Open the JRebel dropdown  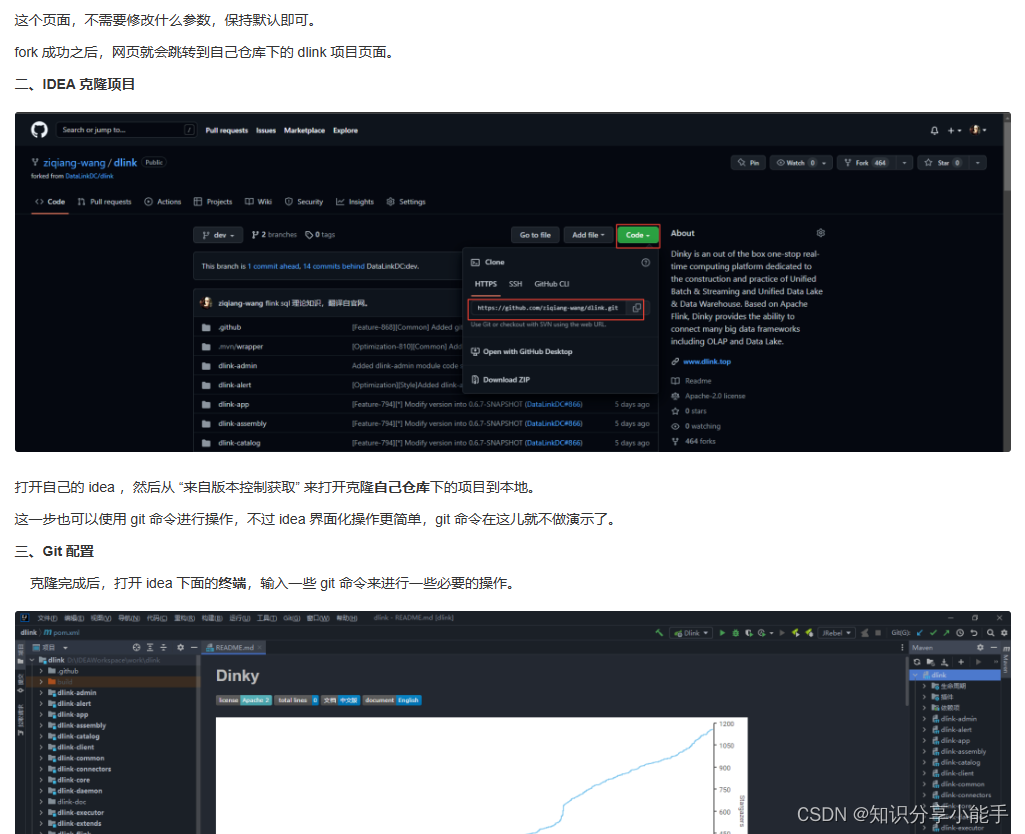(x=836, y=633)
